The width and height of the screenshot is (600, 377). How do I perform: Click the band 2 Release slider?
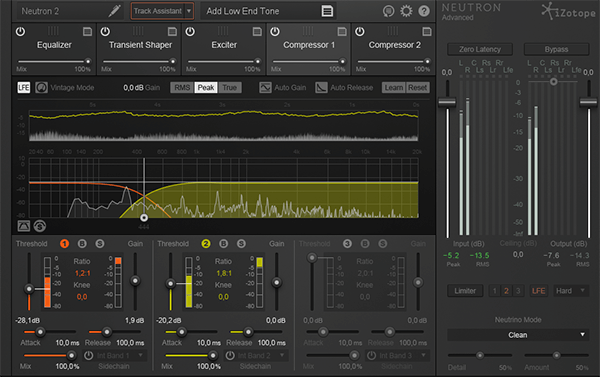256,332
